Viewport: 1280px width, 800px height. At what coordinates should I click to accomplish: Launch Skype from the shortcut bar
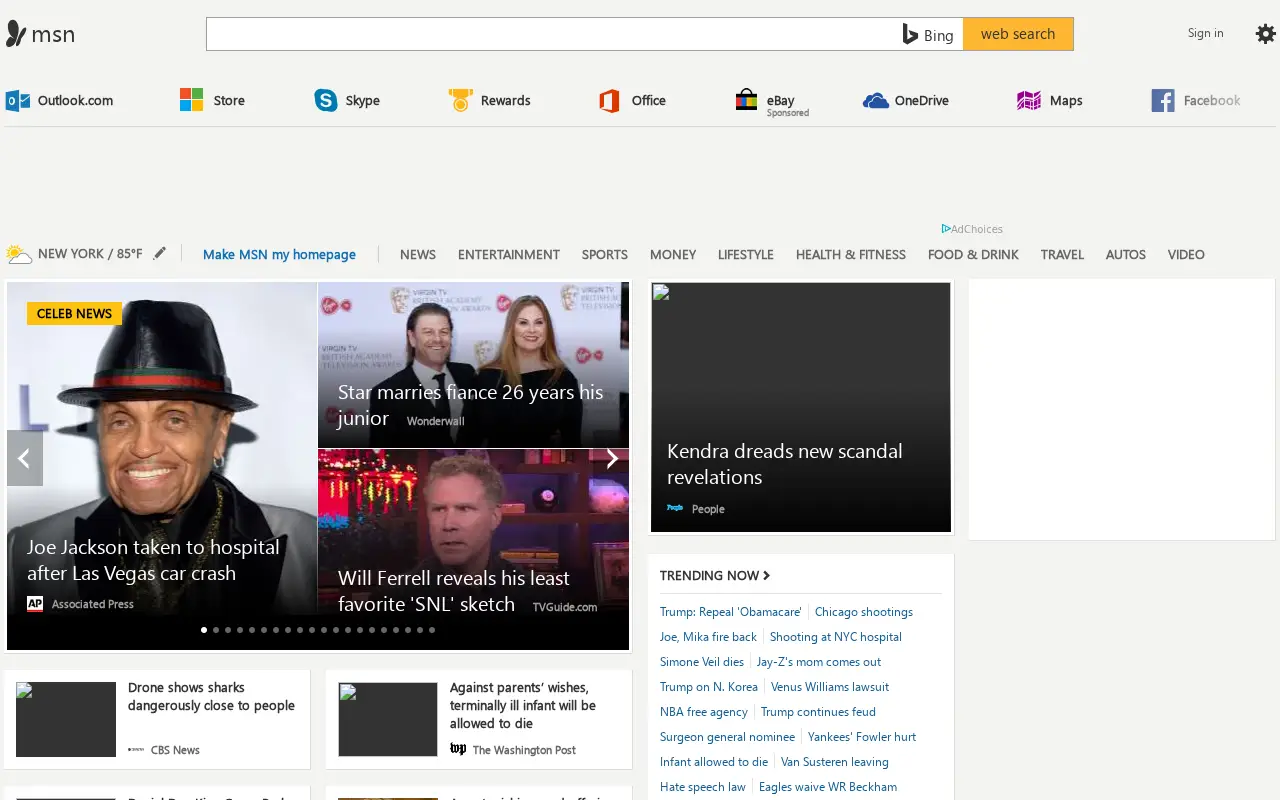point(326,100)
